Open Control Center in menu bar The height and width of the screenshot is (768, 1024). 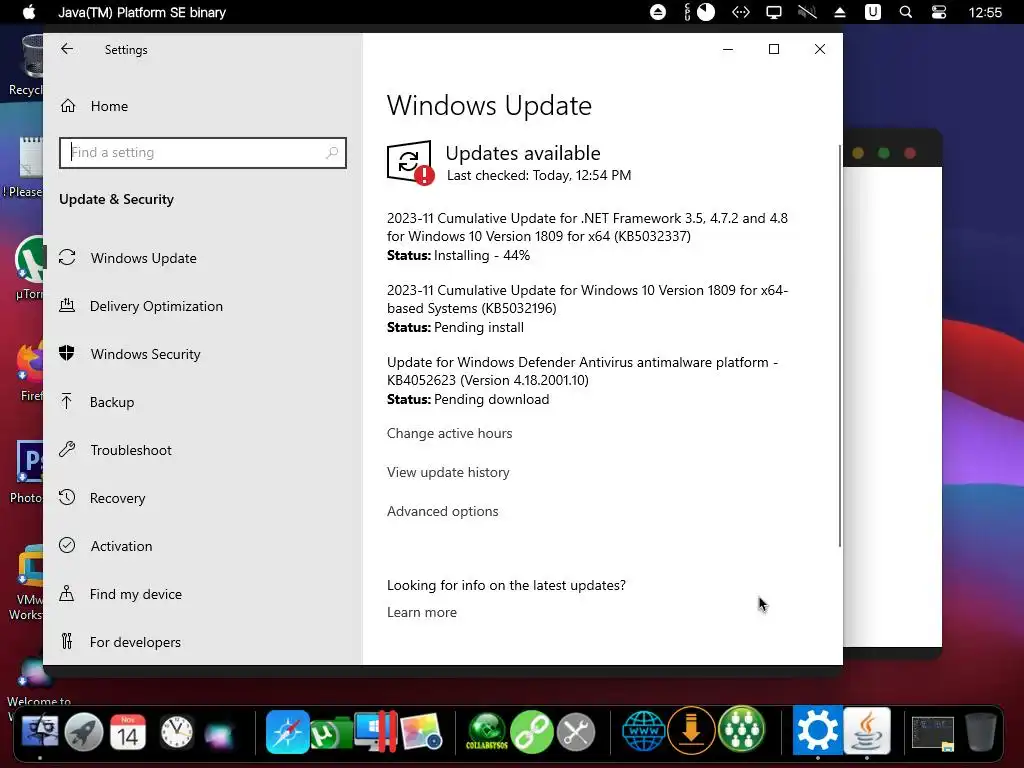939,12
